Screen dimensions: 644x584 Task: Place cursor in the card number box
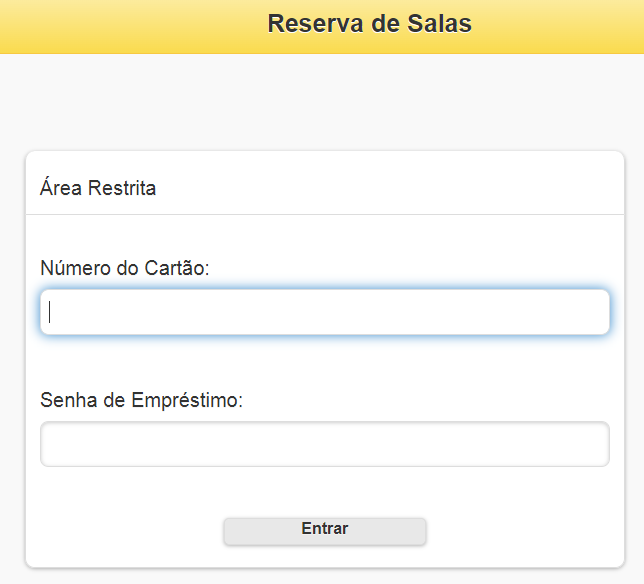(x=325, y=312)
